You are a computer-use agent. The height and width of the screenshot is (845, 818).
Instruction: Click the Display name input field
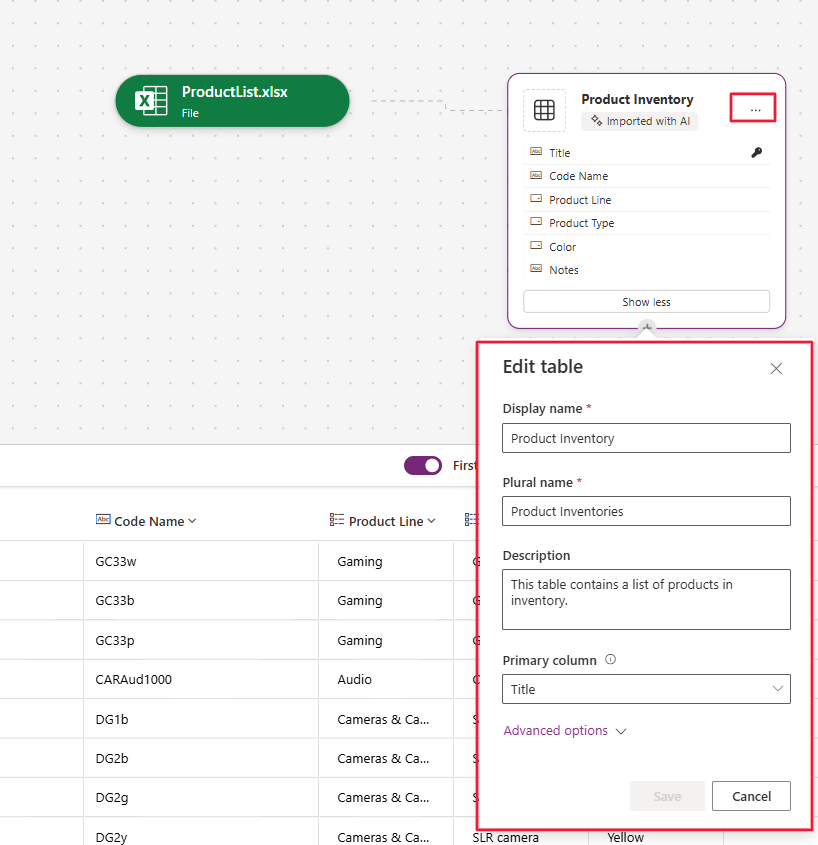click(x=646, y=438)
